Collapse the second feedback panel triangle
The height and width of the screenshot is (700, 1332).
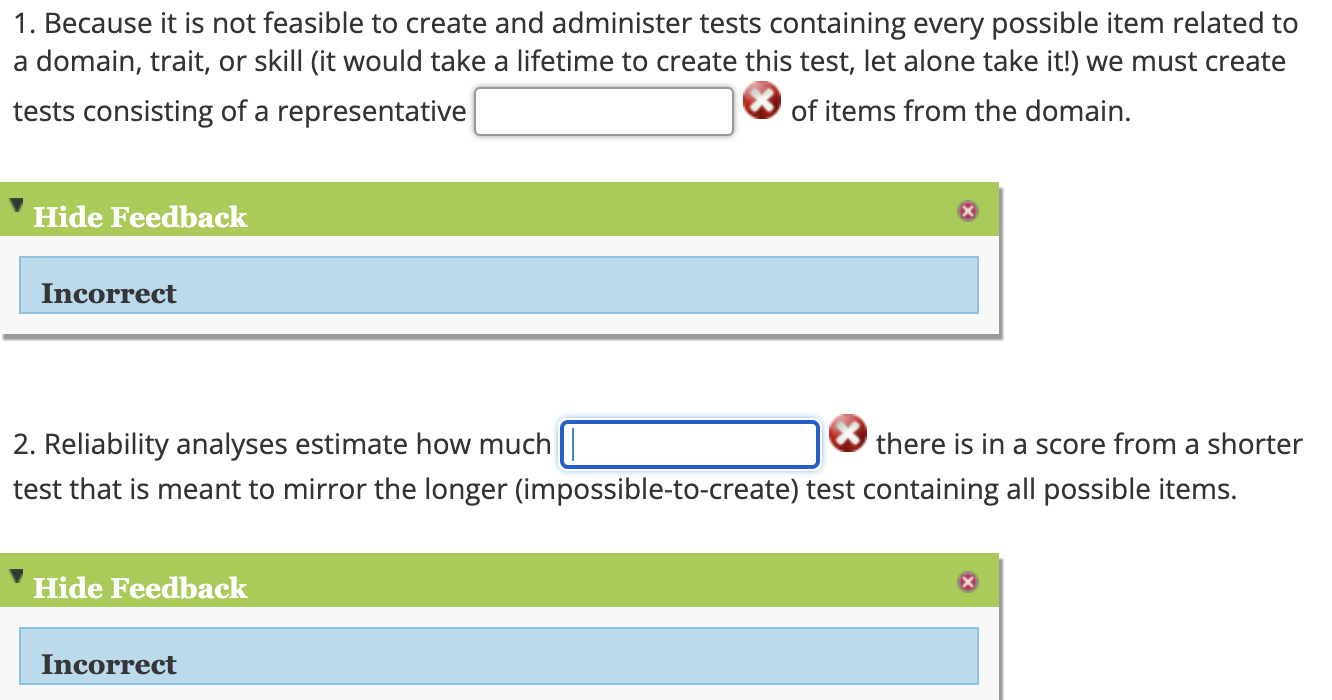[x=16, y=576]
